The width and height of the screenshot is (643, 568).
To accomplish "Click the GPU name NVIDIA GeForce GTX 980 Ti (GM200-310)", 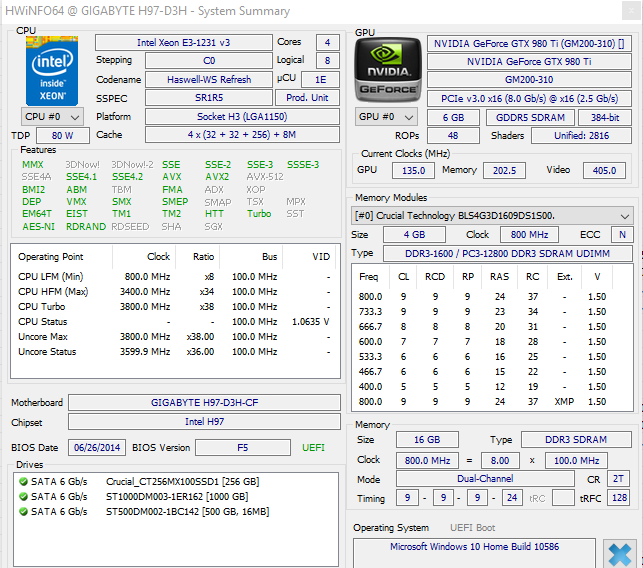I will tap(529, 43).
